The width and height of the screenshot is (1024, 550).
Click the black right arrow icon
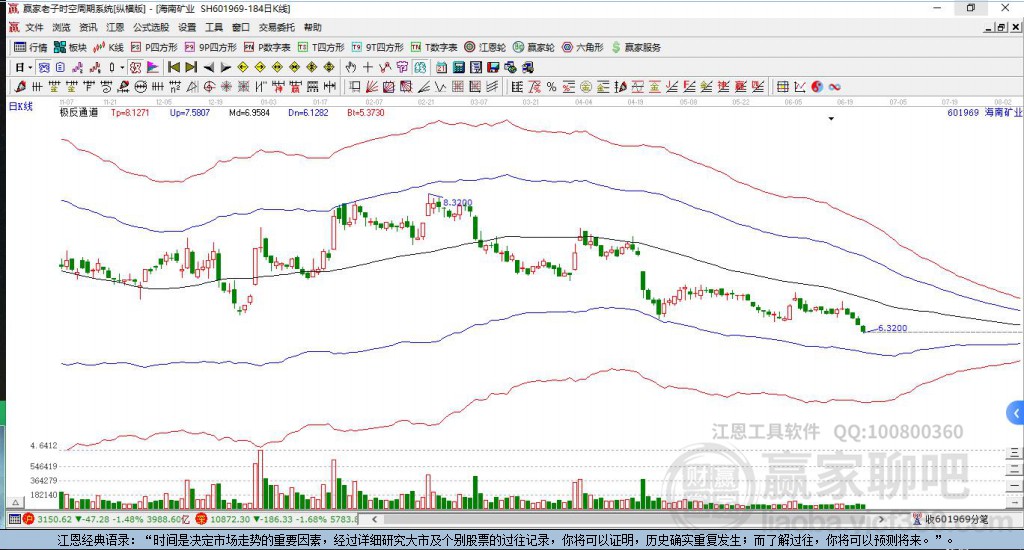225,67
